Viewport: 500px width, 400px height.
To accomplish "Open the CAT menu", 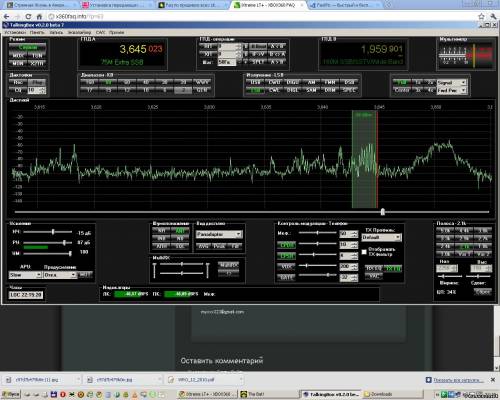I will [100, 32].
